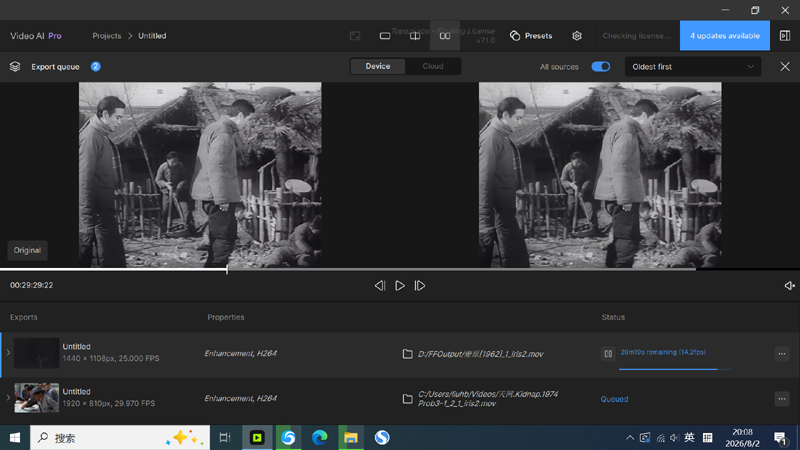Viewport: 800px width, 450px height.
Task: Open Microsoft Edge from taskbar
Action: (319, 438)
